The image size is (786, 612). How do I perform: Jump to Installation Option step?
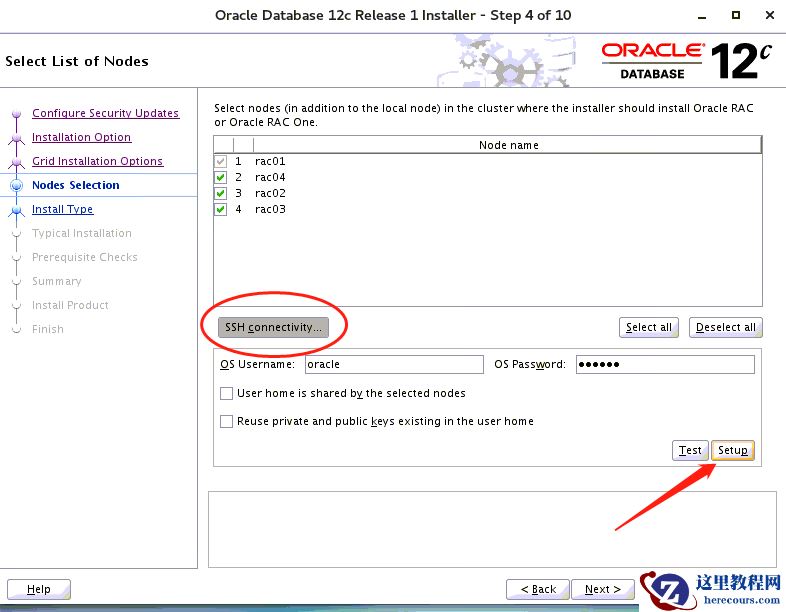click(x=82, y=137)
